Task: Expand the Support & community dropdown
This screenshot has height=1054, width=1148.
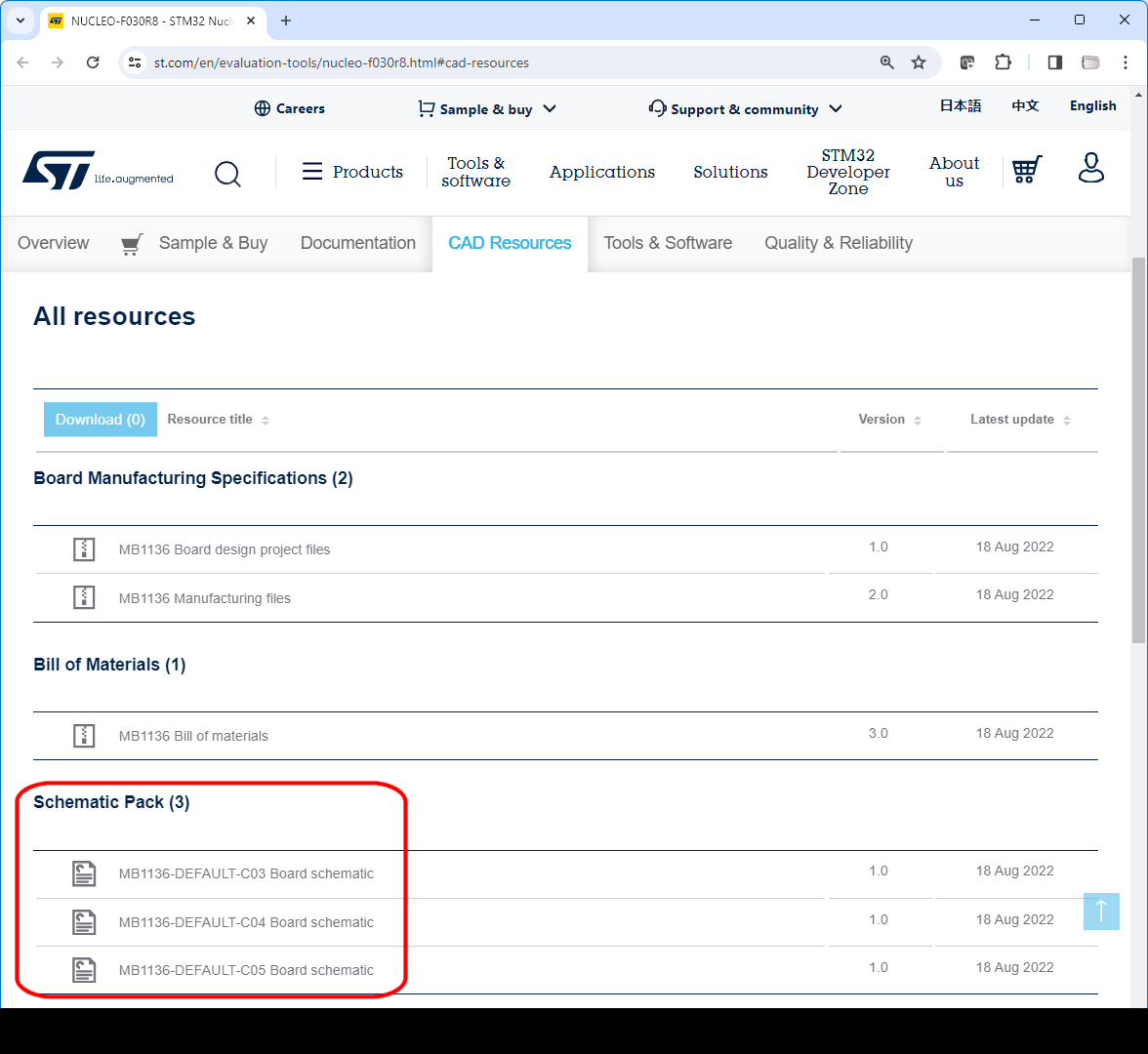Action: 745,108
